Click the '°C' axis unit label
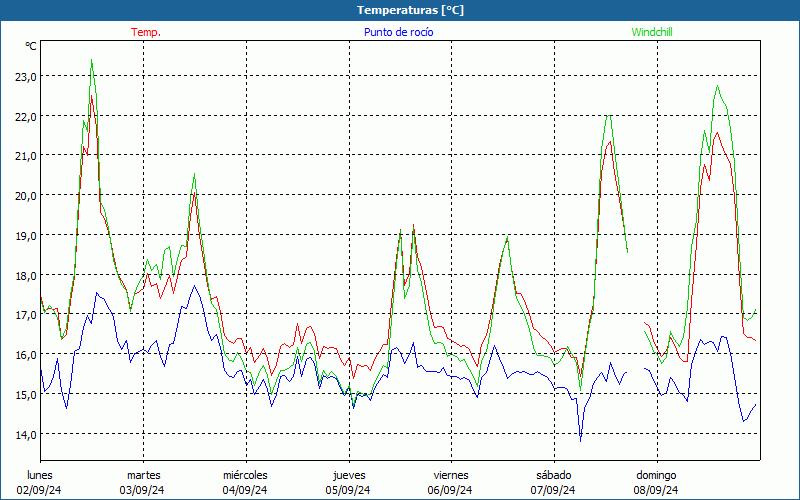 point(31,46)
